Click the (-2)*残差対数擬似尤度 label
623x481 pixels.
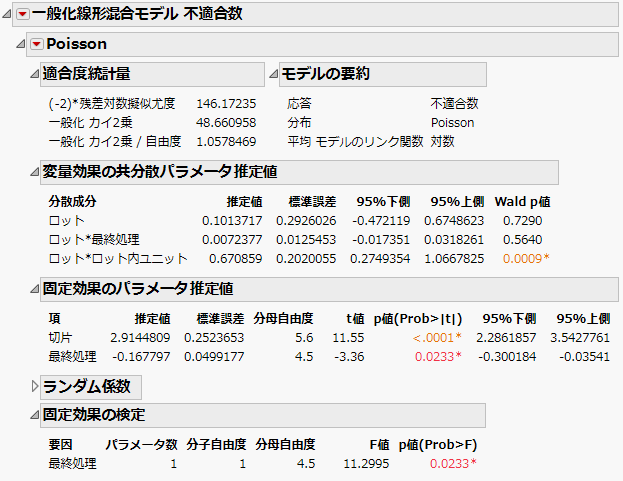pos(112,104)
